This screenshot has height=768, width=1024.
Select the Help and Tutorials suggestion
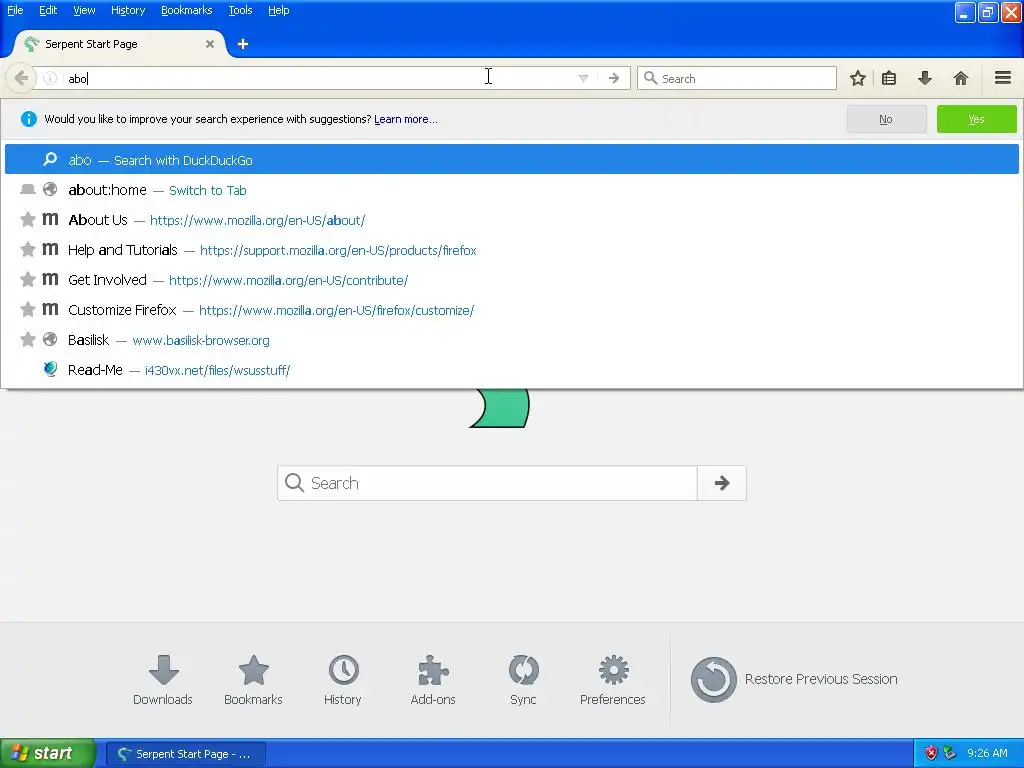(511, 250)
